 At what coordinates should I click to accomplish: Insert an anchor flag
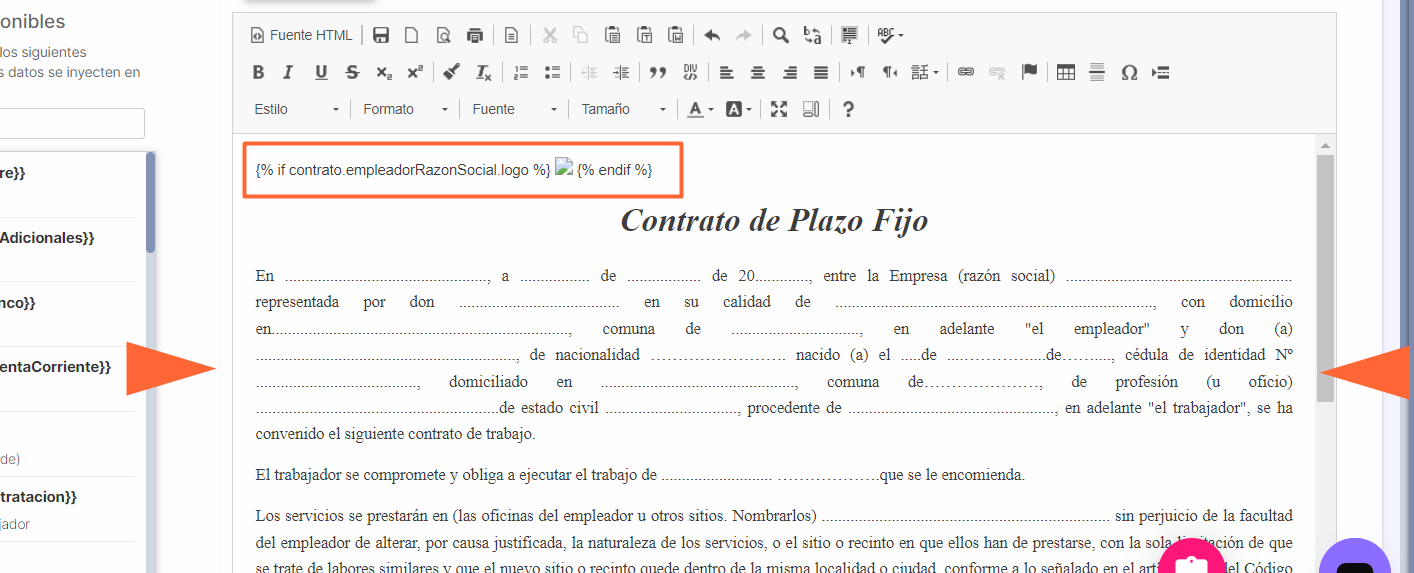[1029, 72]
